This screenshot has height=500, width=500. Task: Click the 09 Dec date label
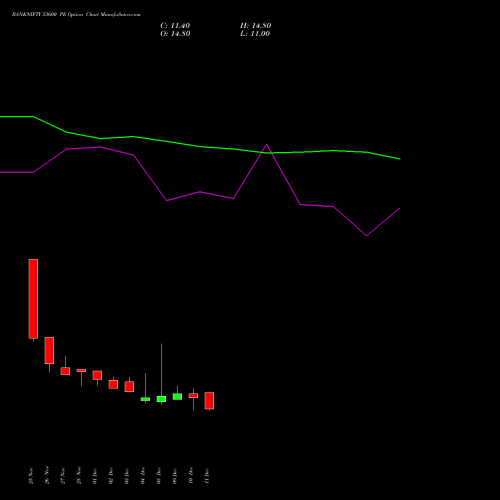175,476
